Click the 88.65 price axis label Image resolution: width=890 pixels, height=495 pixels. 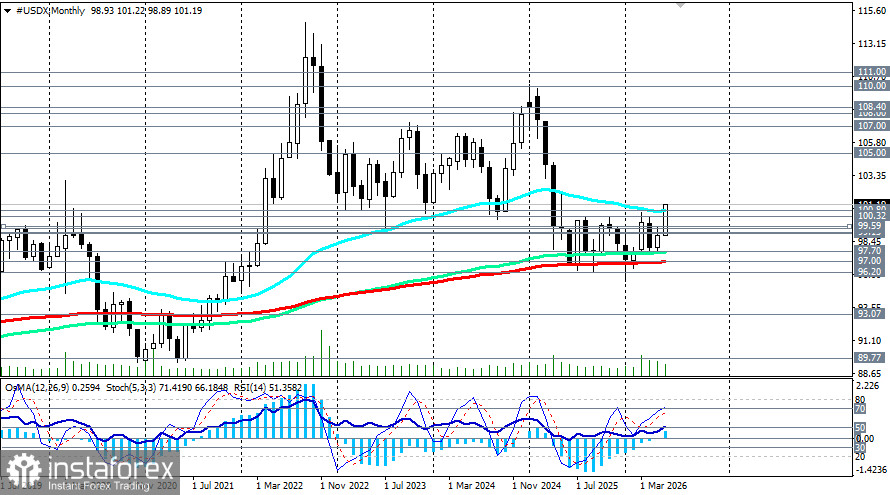871,374
